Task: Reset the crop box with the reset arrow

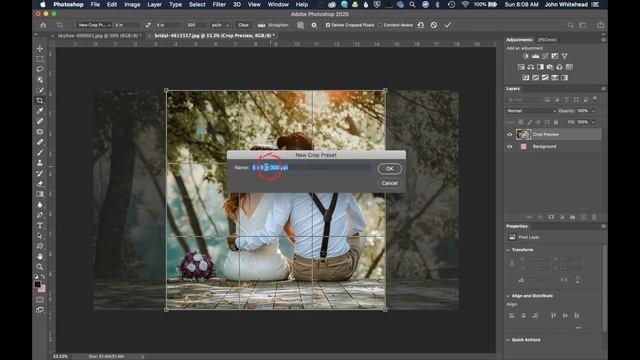Action: (420, 25)
